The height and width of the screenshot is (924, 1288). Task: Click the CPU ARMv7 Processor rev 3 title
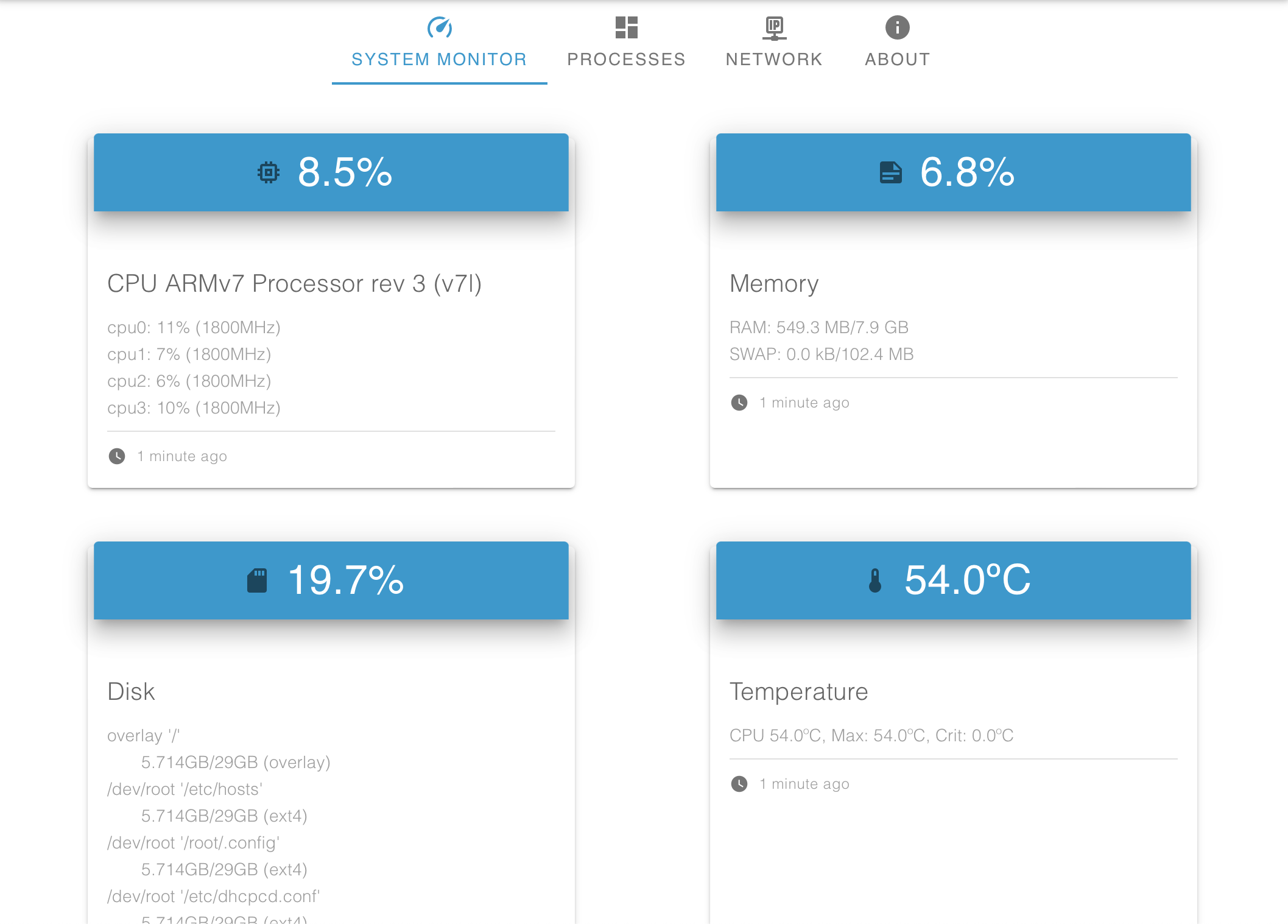pos(294,283)
